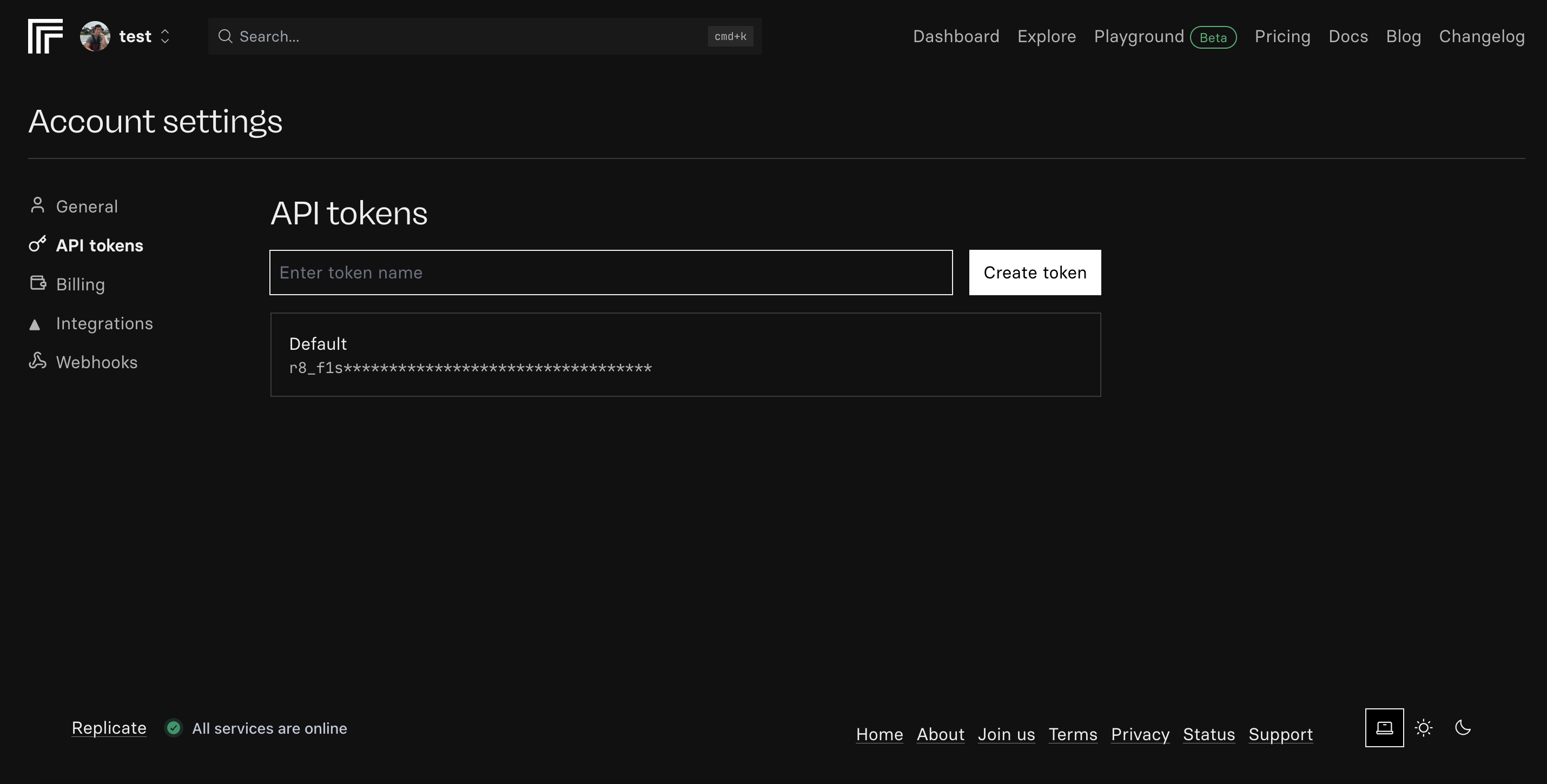The width and height of the screenshot is (1547, 784).
Task: Focus the Enter token name field
Action: coord(611,273)
